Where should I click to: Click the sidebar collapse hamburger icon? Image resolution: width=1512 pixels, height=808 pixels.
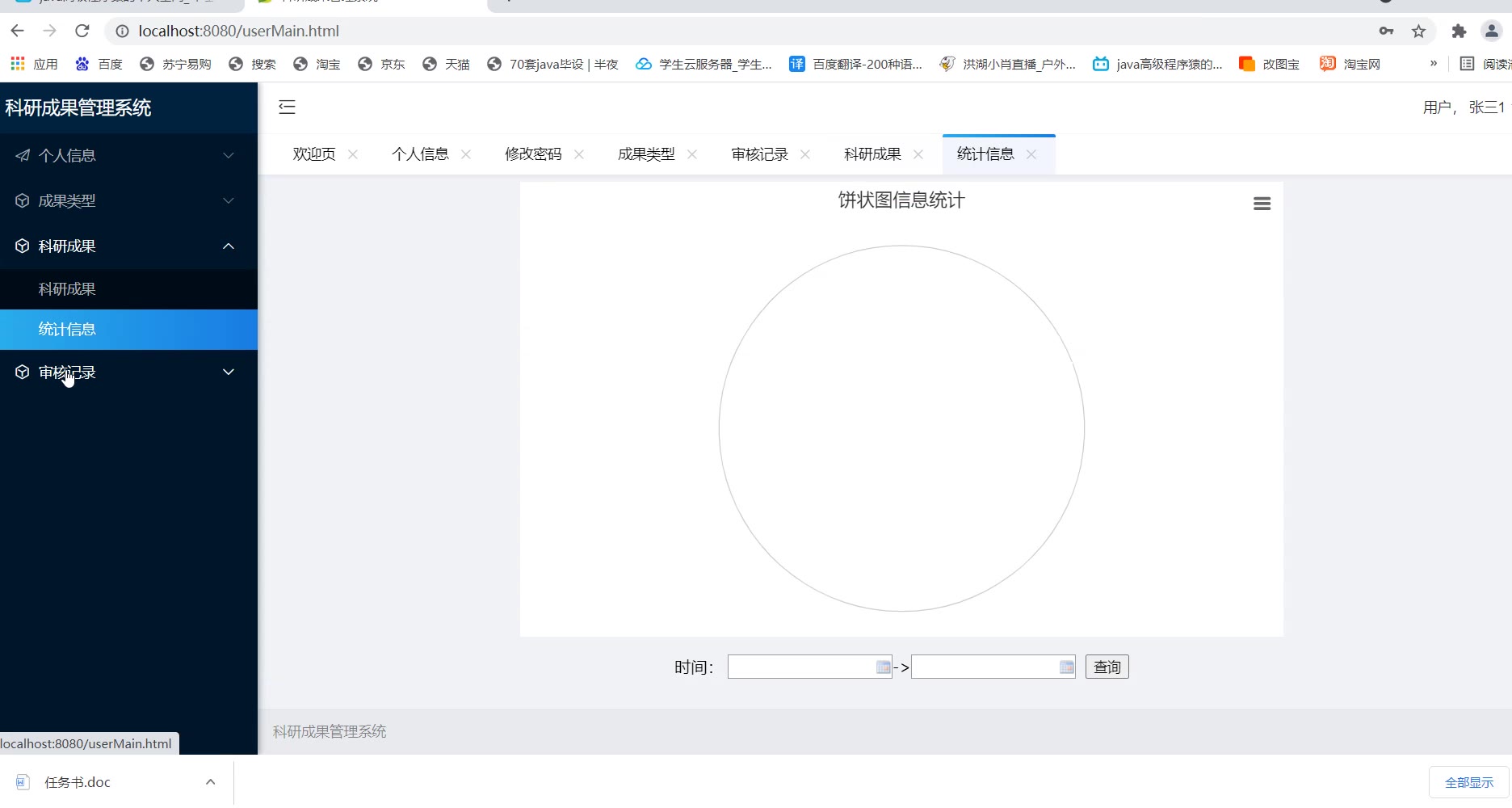[x=287, y=107]
